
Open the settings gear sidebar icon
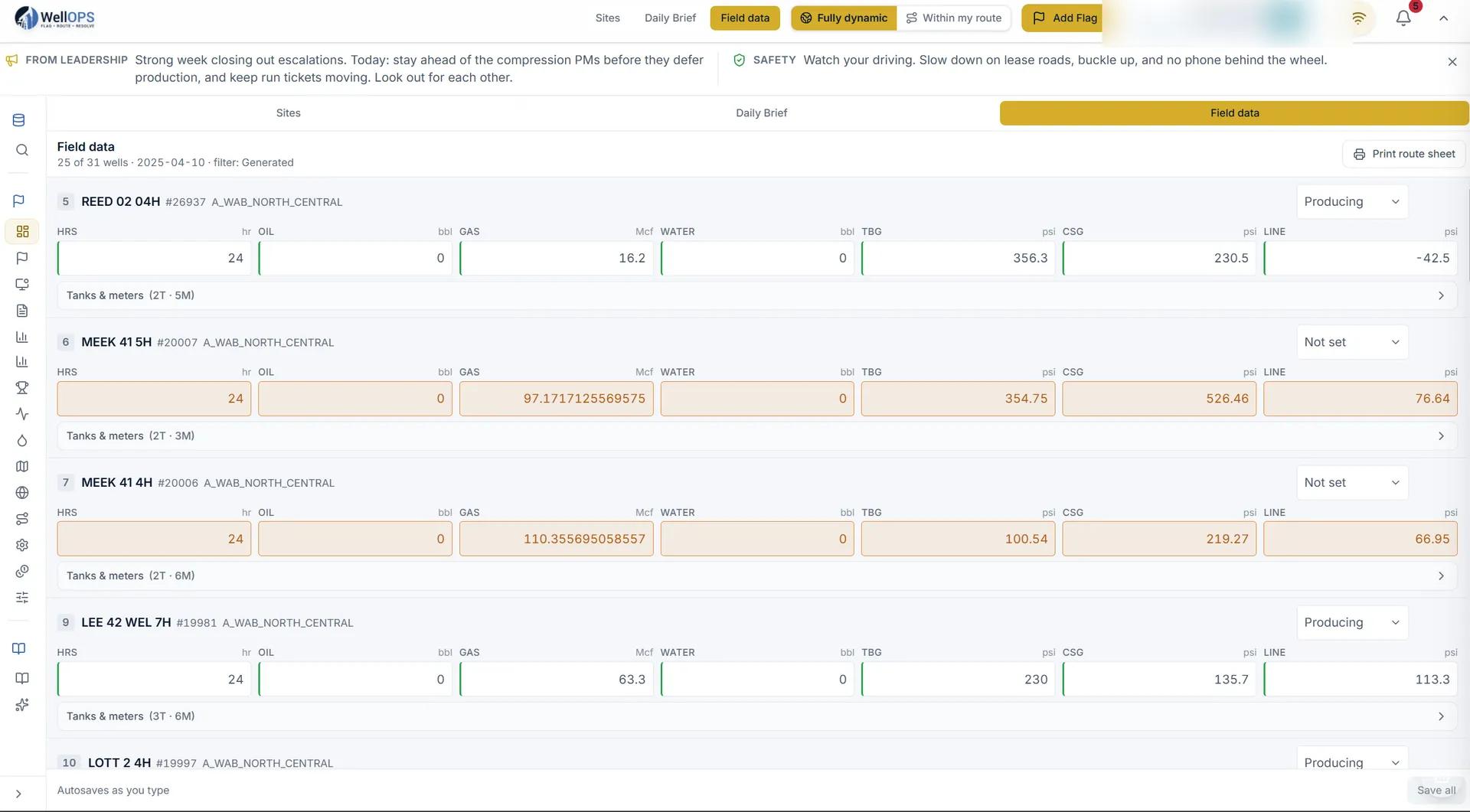22,545
